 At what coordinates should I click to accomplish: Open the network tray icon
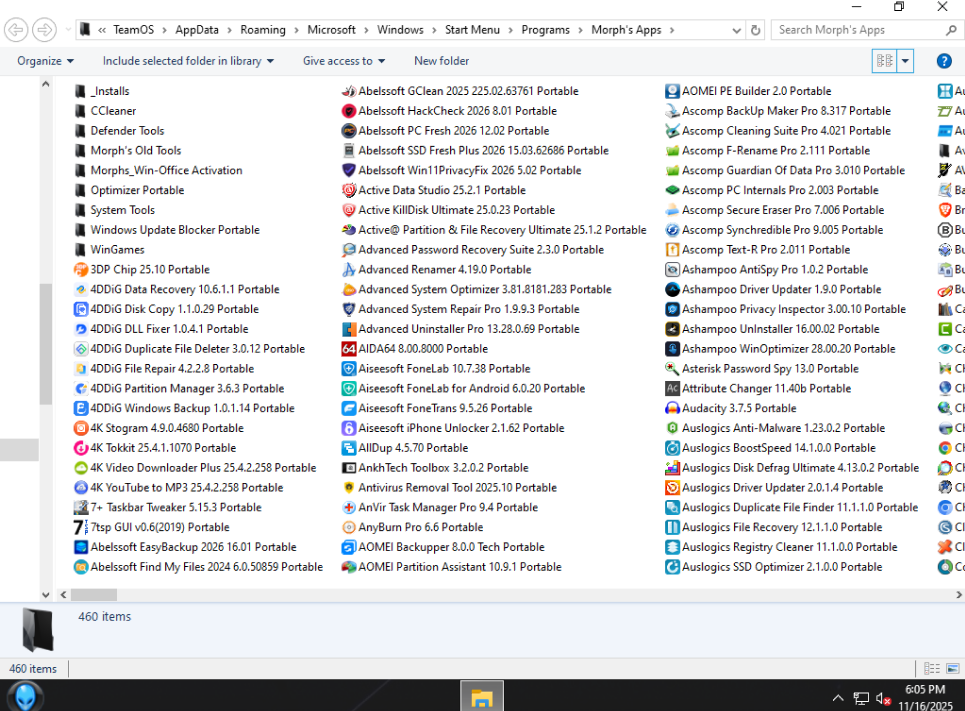[x=861, y=699]
